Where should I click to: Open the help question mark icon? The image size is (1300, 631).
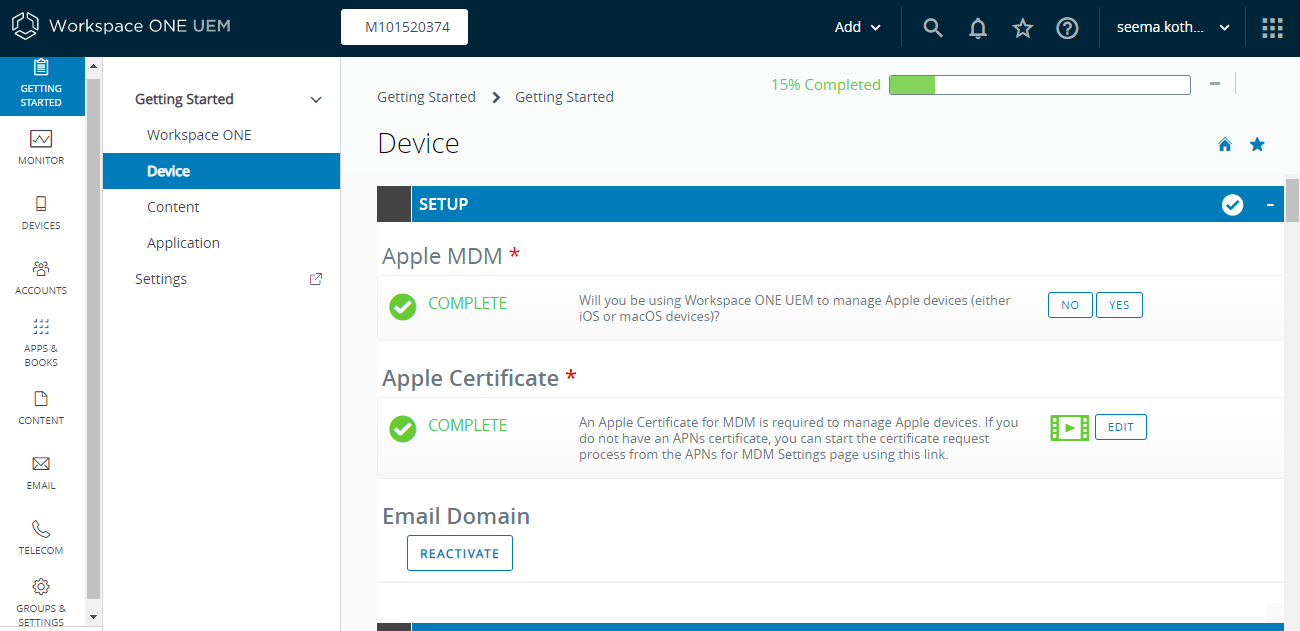click(x=1067, y=28)
